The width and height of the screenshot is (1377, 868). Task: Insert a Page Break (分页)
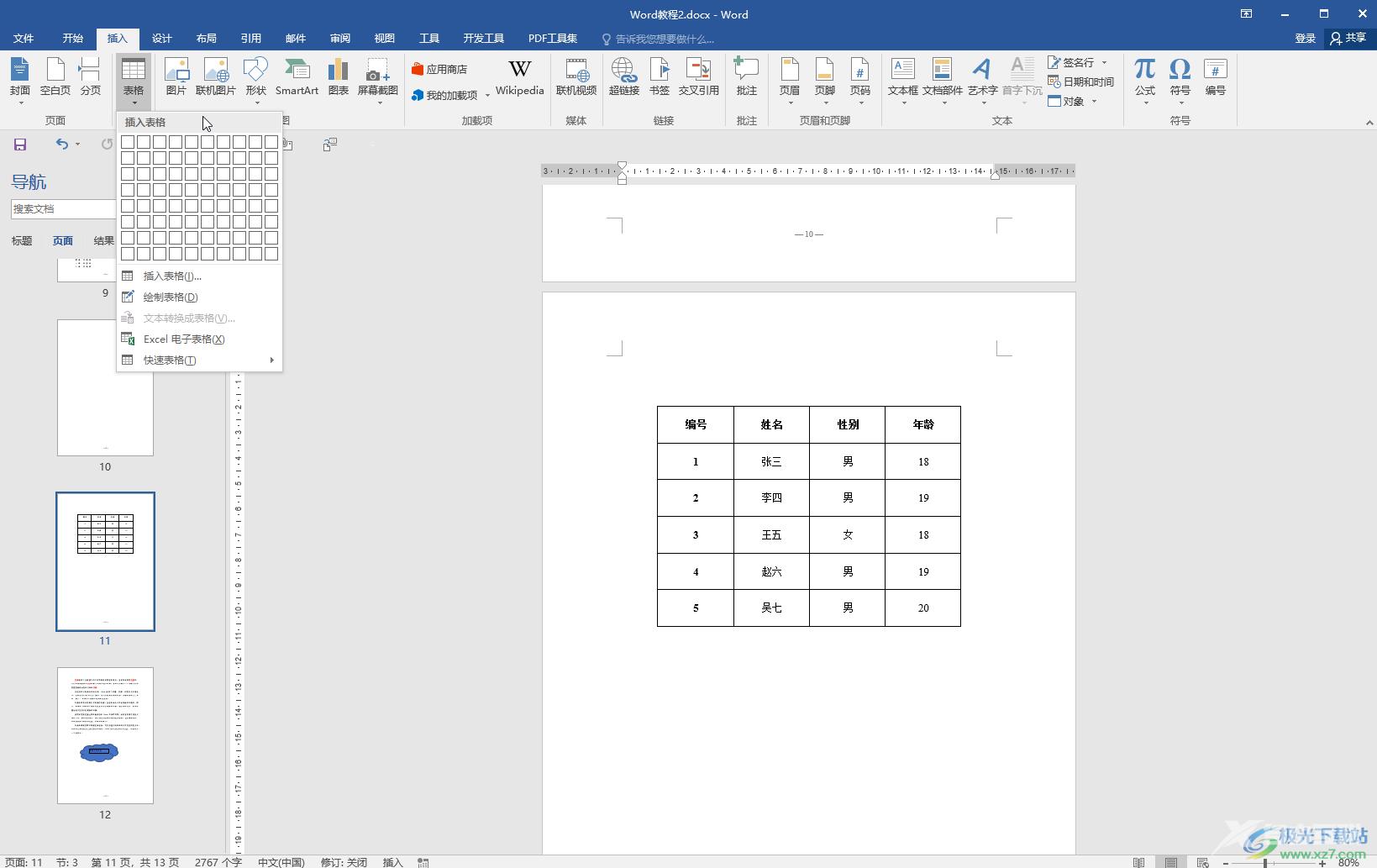tap(90, 78)
